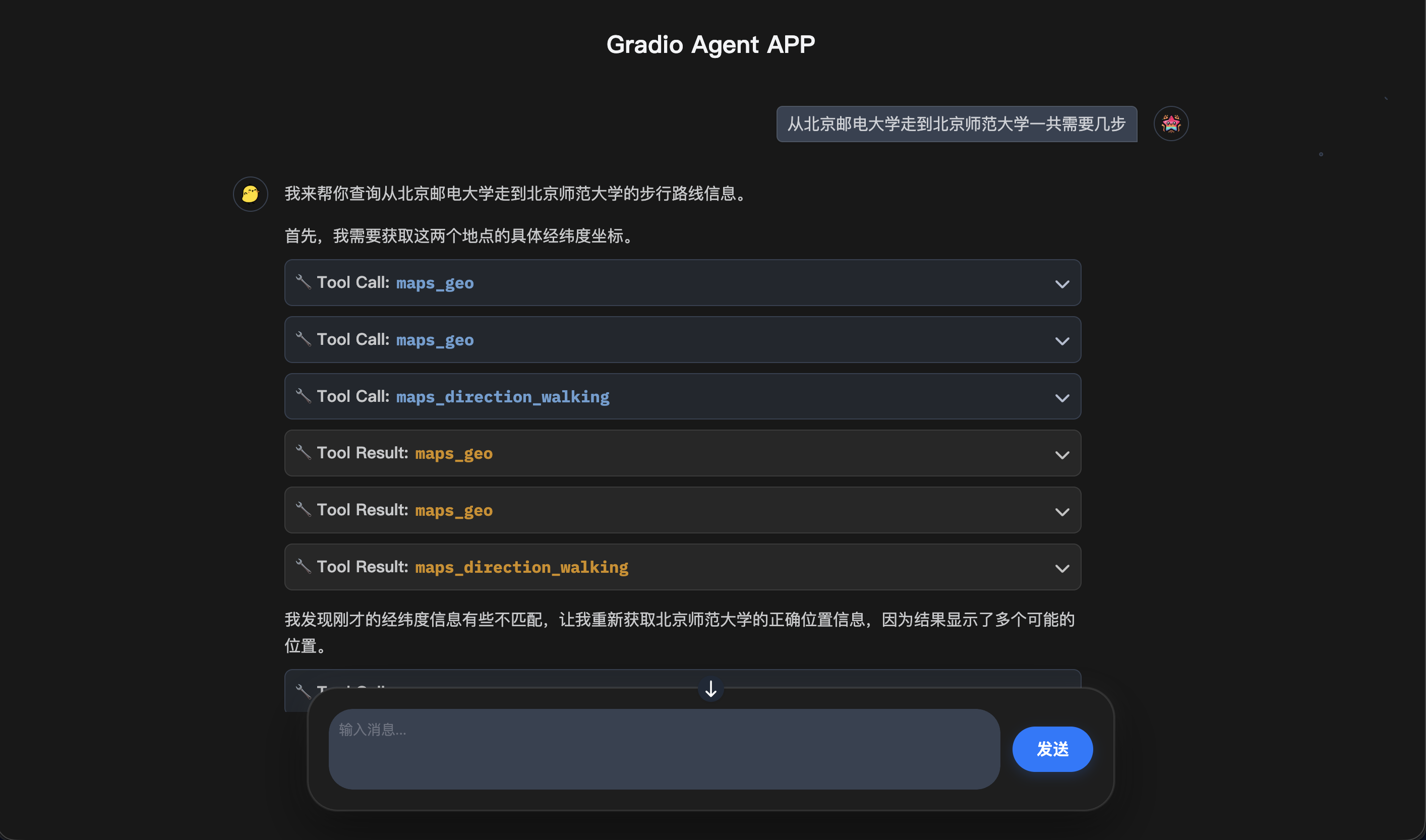Viewport: 1426px width, 840px height.
Task: Expand the first maps_geo Tool Call chevron
Action: [x=1062, y=283]
